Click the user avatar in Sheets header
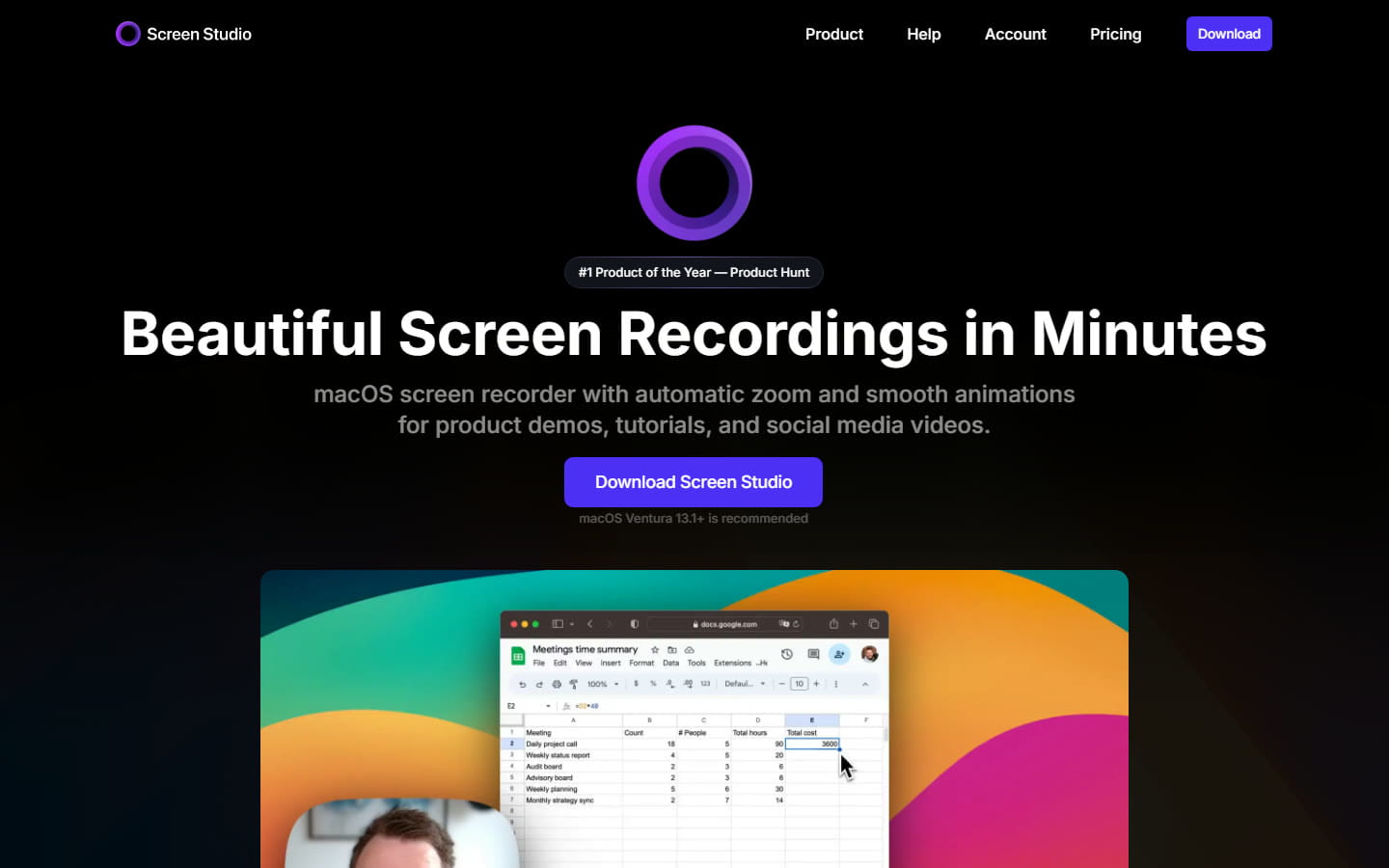 pos(869,654)
